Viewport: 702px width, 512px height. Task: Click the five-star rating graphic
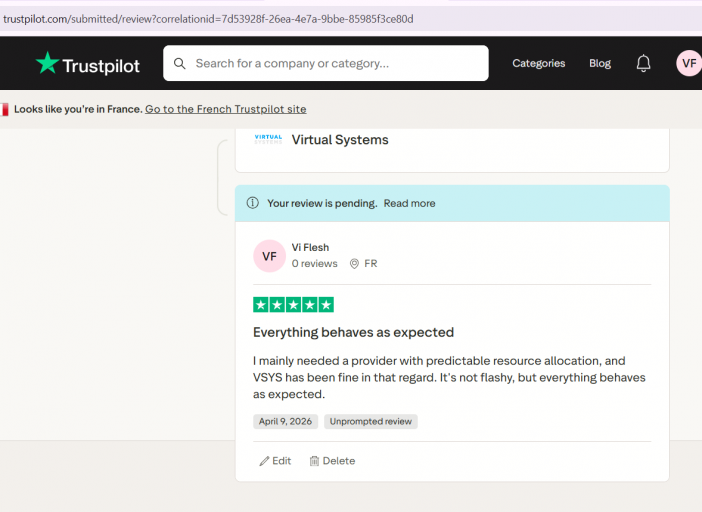coord(293,305)
